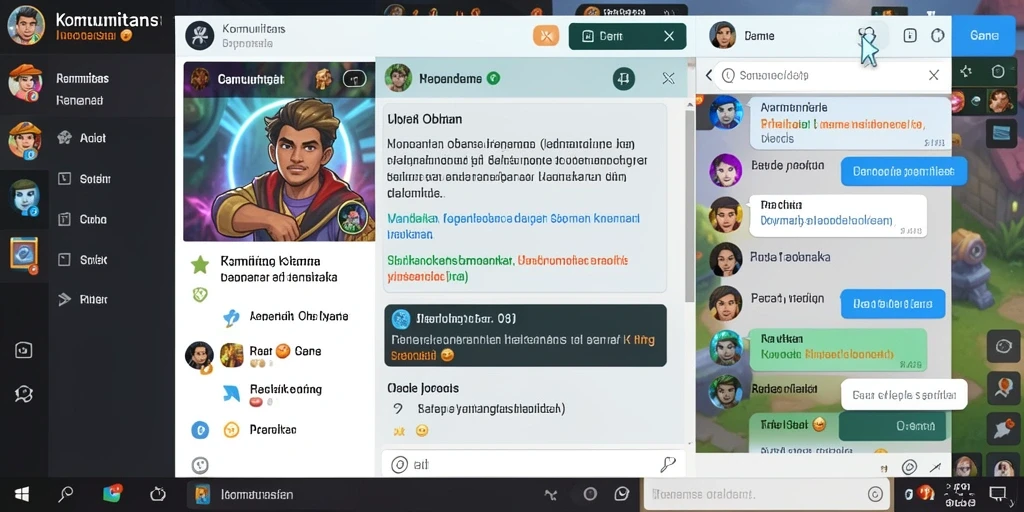Image resolution: width=1024 pixels, height=512 pixels.
Task: Click the Dame avatar in chat header
Action: 722,35
